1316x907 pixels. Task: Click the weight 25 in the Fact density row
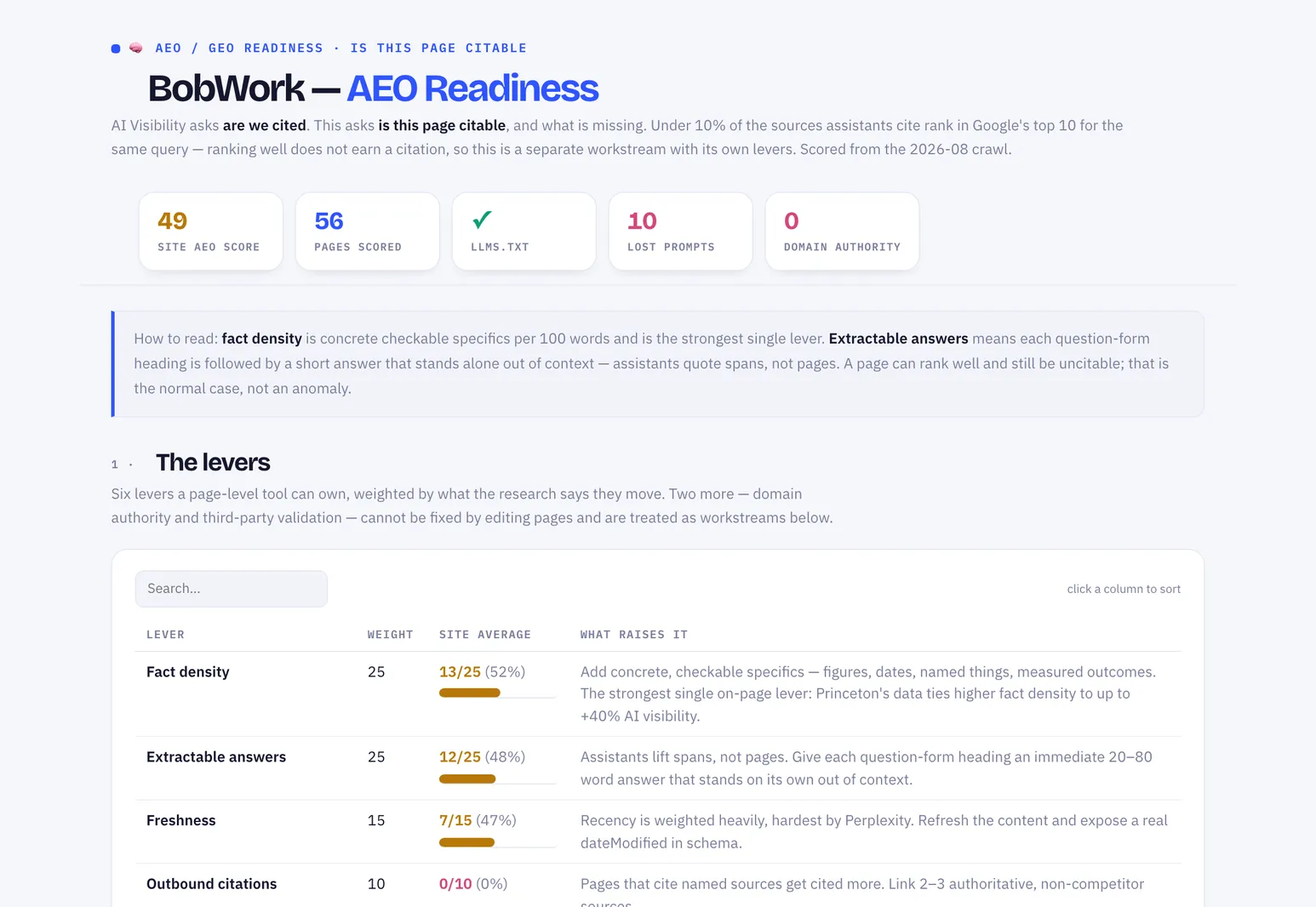coord(376,672)
